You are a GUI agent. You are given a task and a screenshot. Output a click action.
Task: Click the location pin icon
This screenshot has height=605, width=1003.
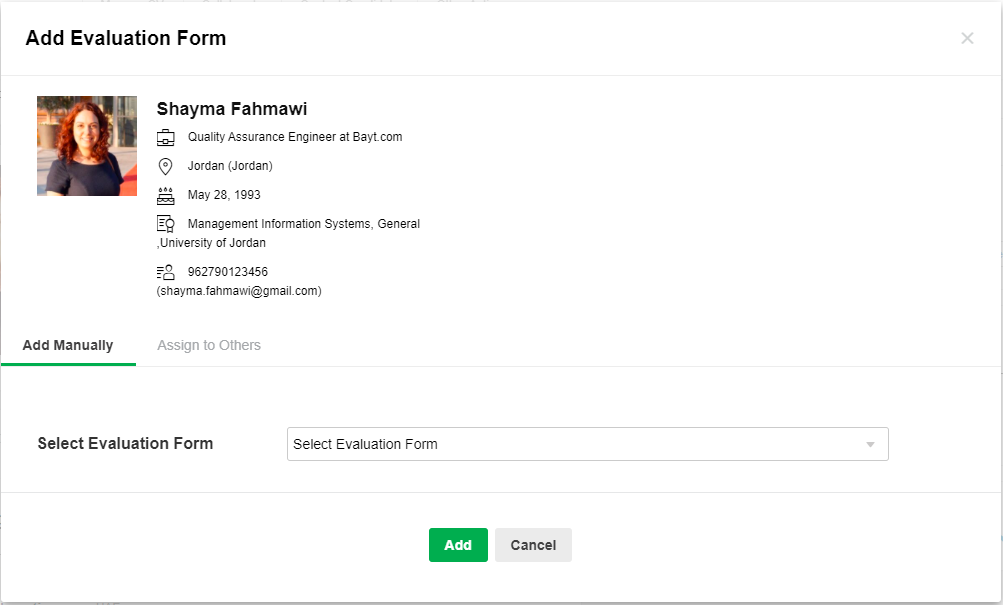pyautogui.click(x=166, y=166)
